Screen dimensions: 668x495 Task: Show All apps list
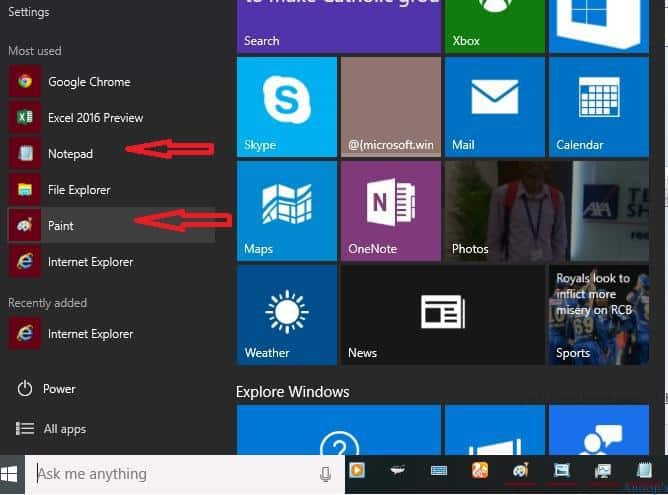click(x=51, y=429)
